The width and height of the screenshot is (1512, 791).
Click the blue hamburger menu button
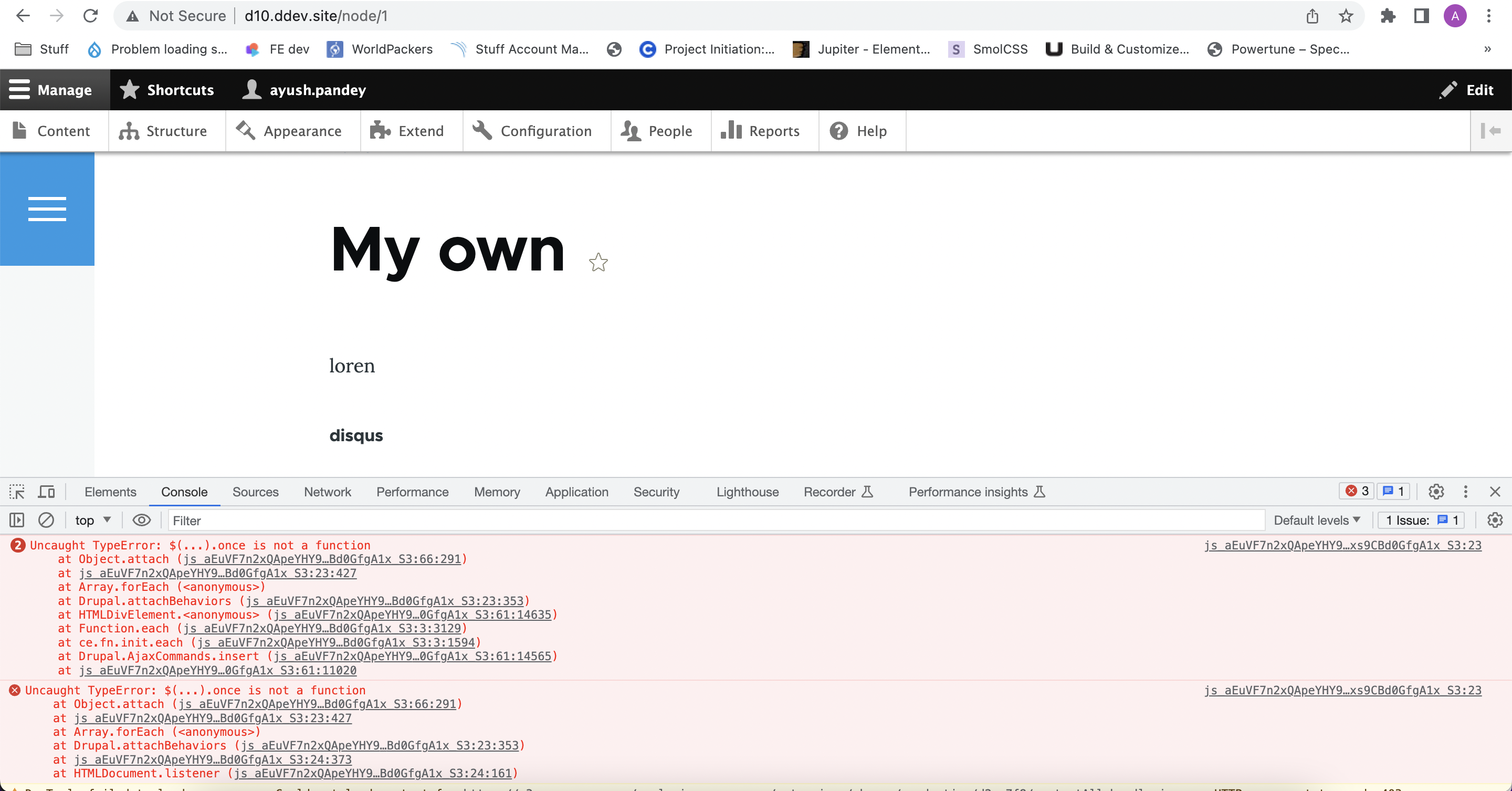pos(47,209)
